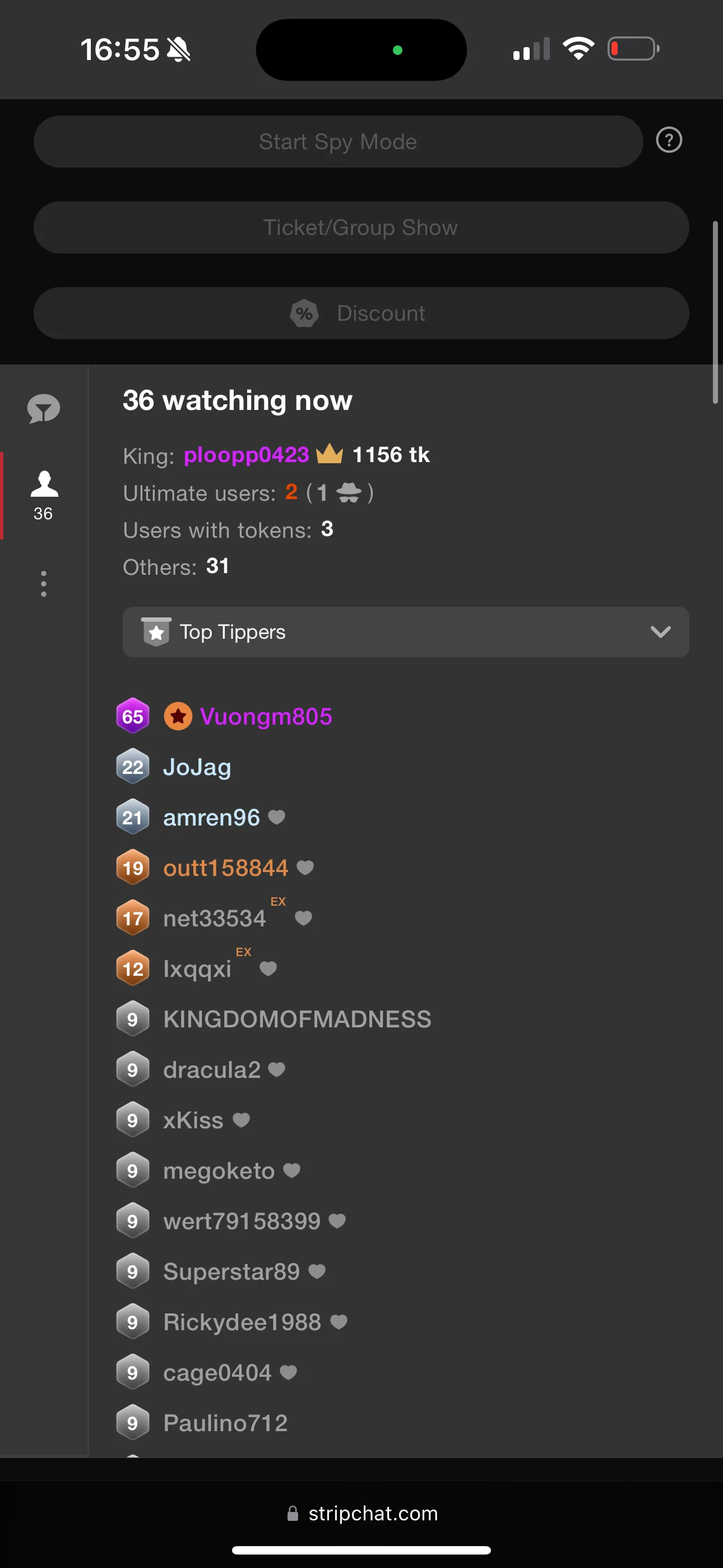
Task: Click the level 65 badge icon
Action: point(133,717)
